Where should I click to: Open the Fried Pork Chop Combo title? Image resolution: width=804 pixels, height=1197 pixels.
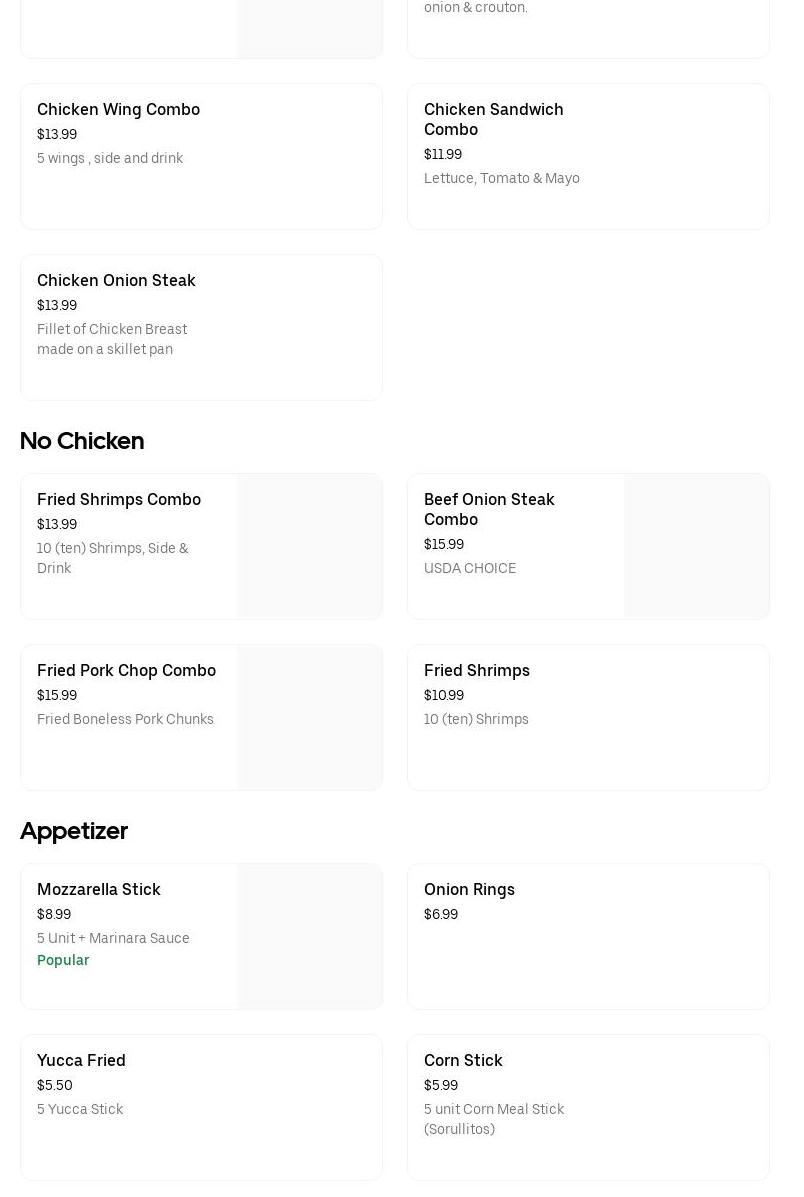[x=126, y=671]
